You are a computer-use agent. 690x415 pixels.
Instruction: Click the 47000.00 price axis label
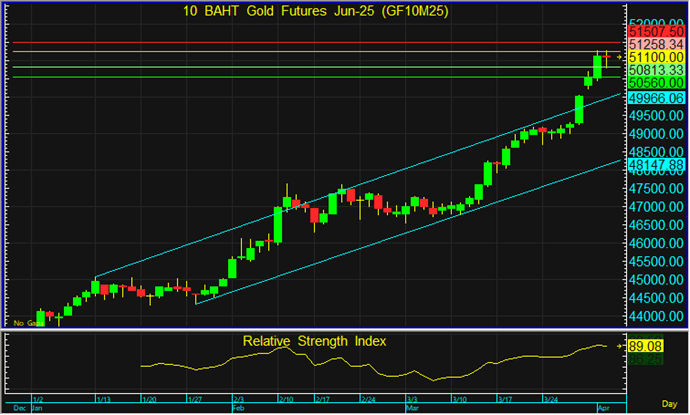coord(656,207)
